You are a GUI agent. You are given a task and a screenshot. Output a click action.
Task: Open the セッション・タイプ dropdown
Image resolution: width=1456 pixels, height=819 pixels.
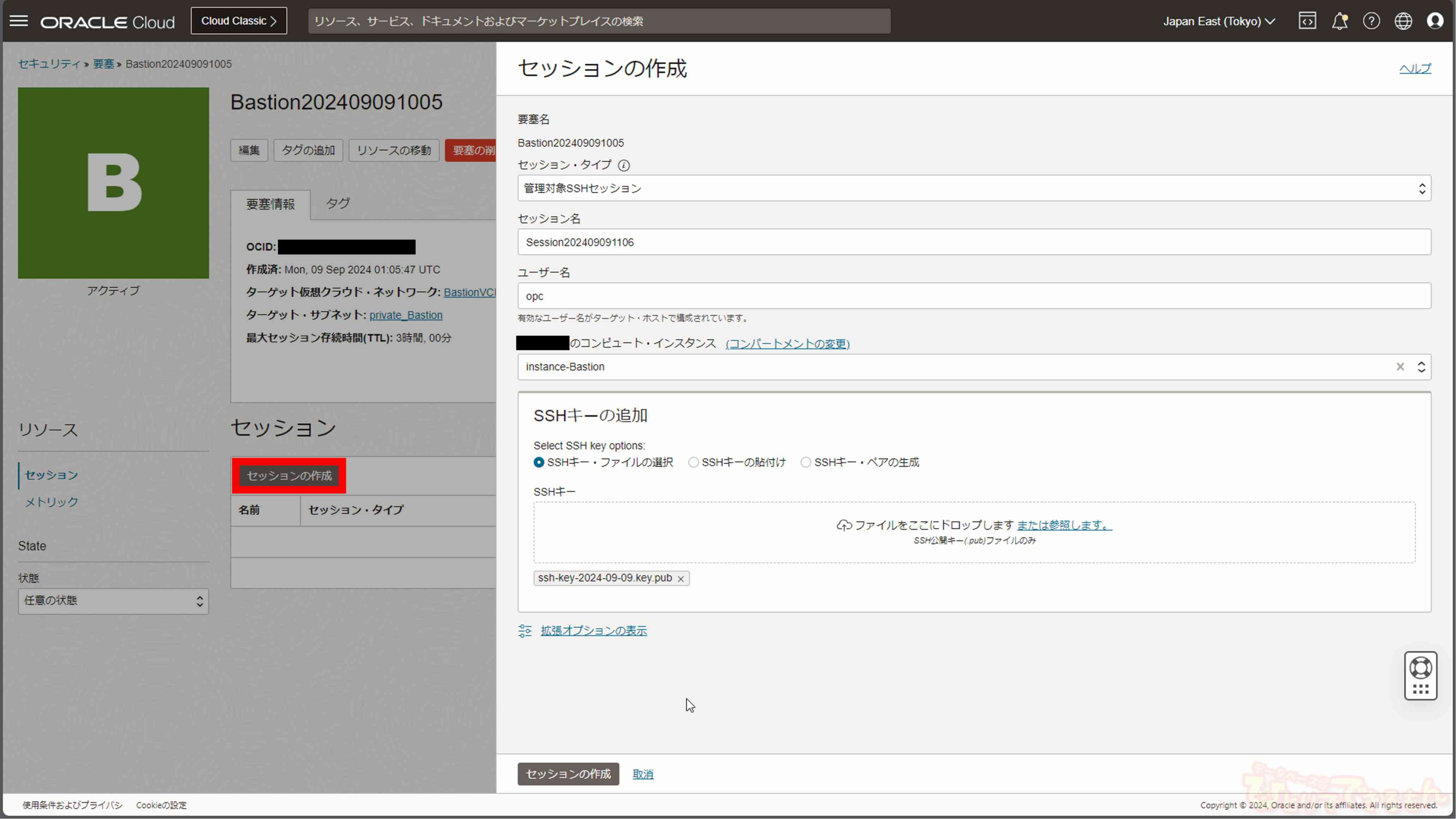[x=974, y=188]
